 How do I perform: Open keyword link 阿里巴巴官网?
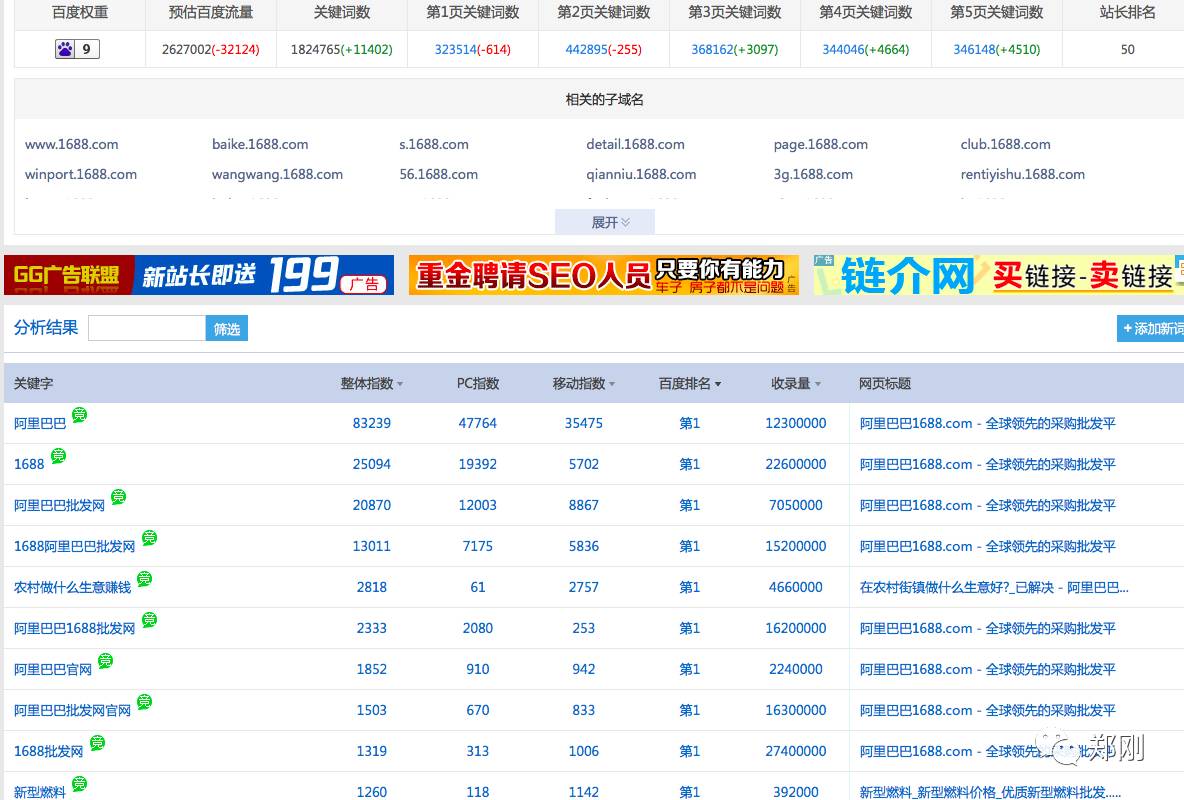53,669
